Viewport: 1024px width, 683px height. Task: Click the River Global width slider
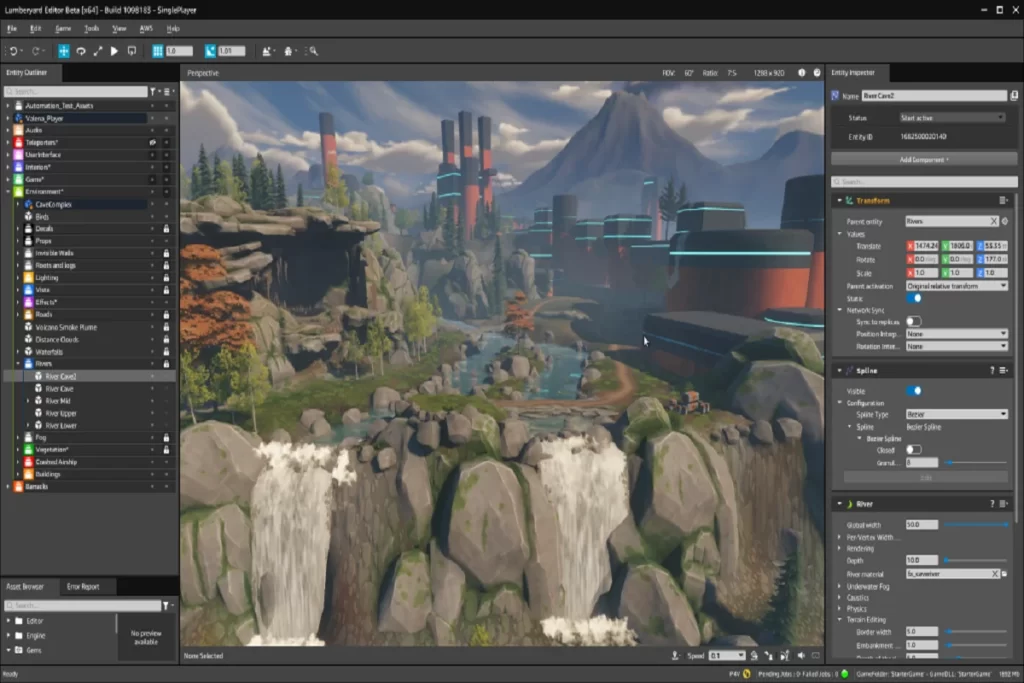[977, 524]
